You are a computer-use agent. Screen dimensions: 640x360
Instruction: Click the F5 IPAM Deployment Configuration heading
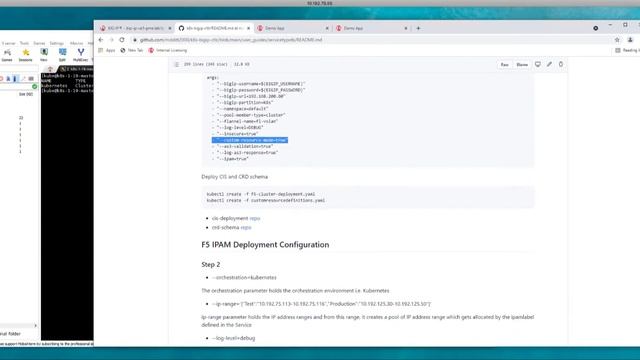click(x=265, y=244)
